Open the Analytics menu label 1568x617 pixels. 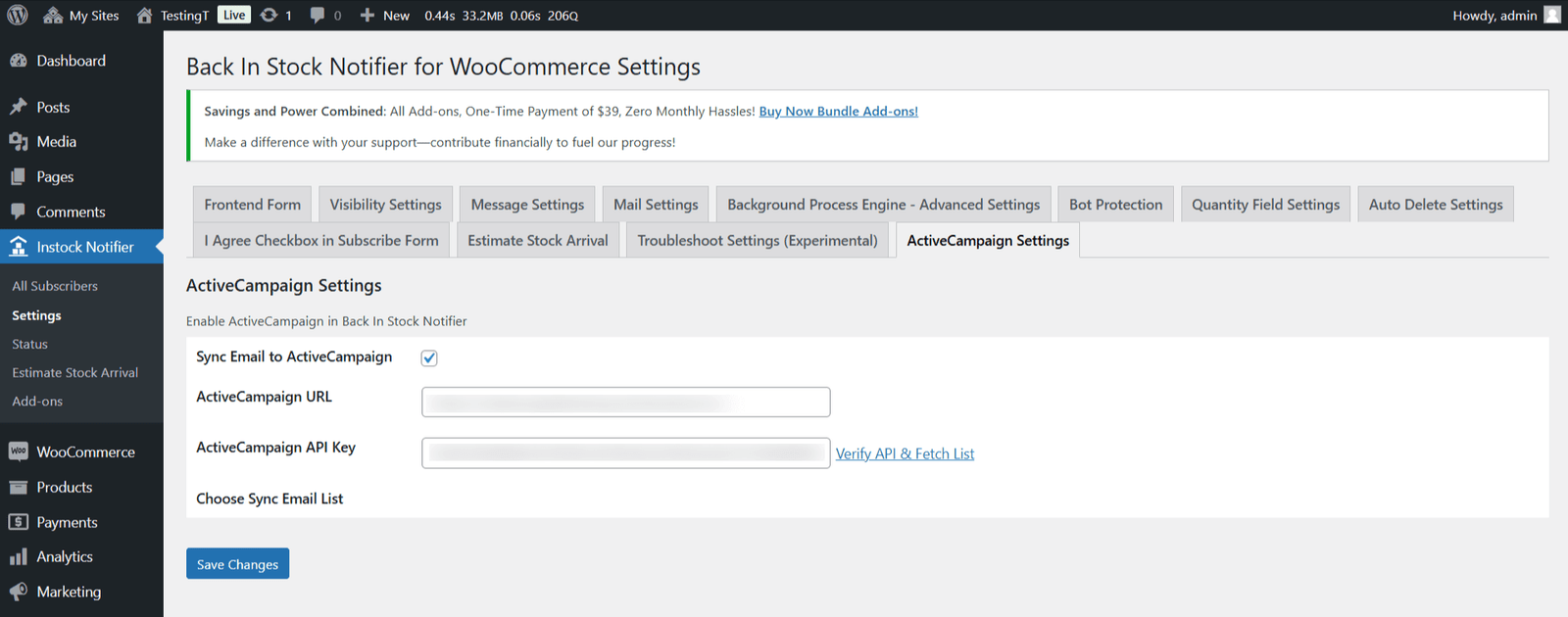(x=65, y=557)
